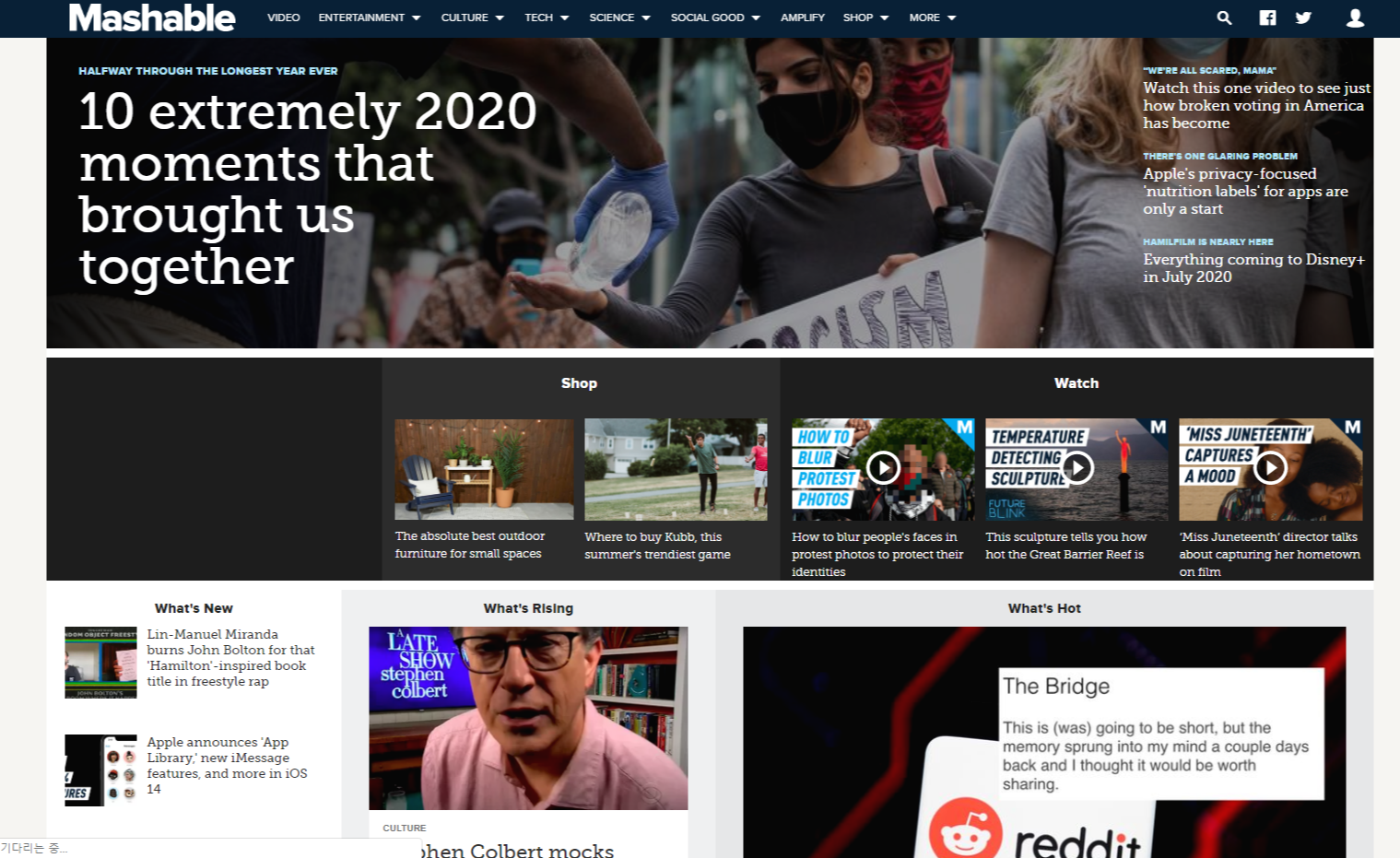The image size is (1400, 858).
Task: Open 'Where to buy Kubb' article link
Action: [x=657, y=546]
